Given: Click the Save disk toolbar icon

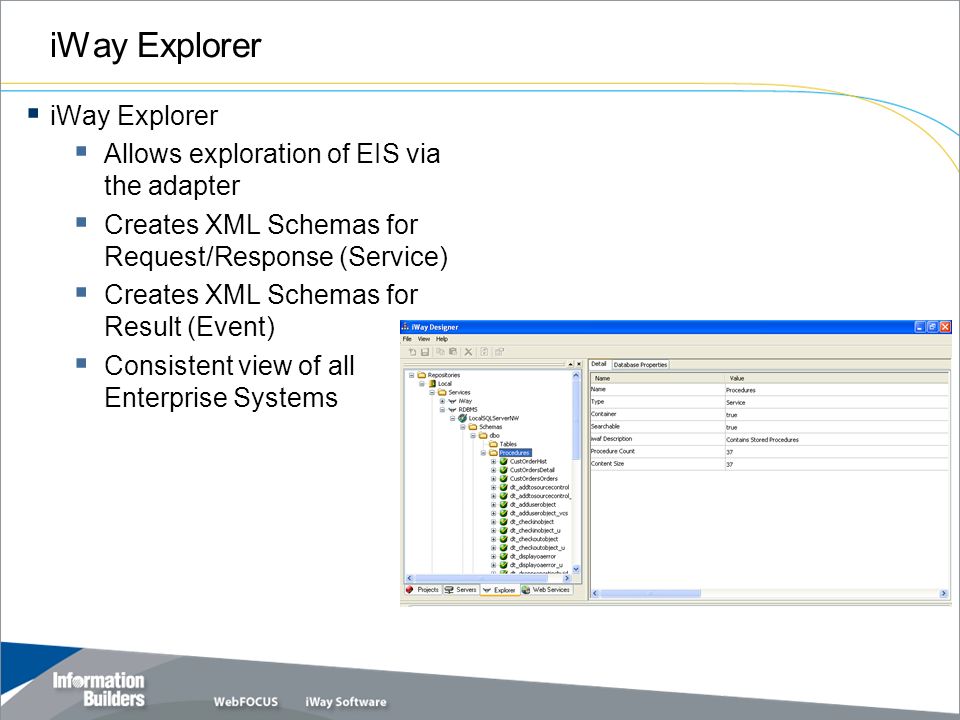Looking at the screenshot, I should [x=424, y=352].
